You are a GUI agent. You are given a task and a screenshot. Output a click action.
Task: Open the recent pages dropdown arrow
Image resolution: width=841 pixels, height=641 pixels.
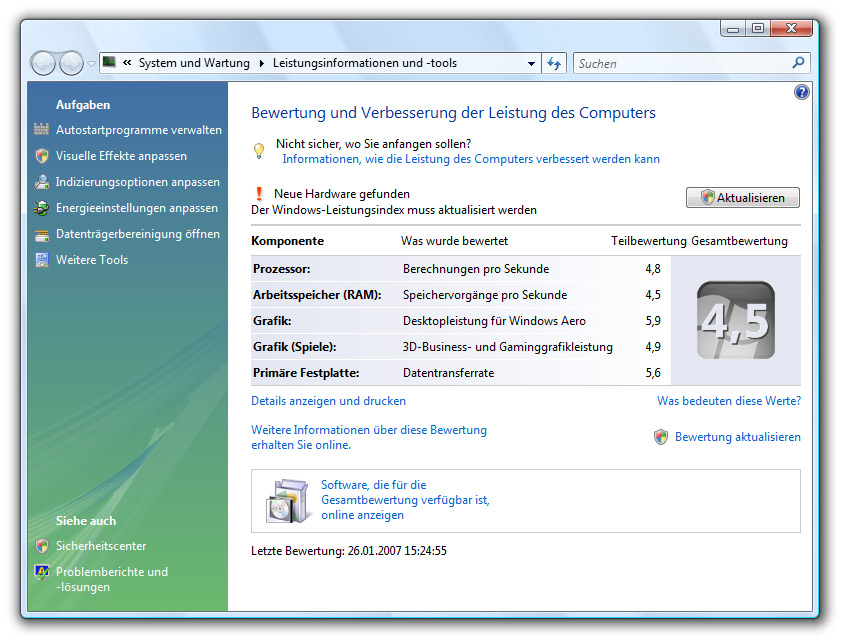point(91,63)
